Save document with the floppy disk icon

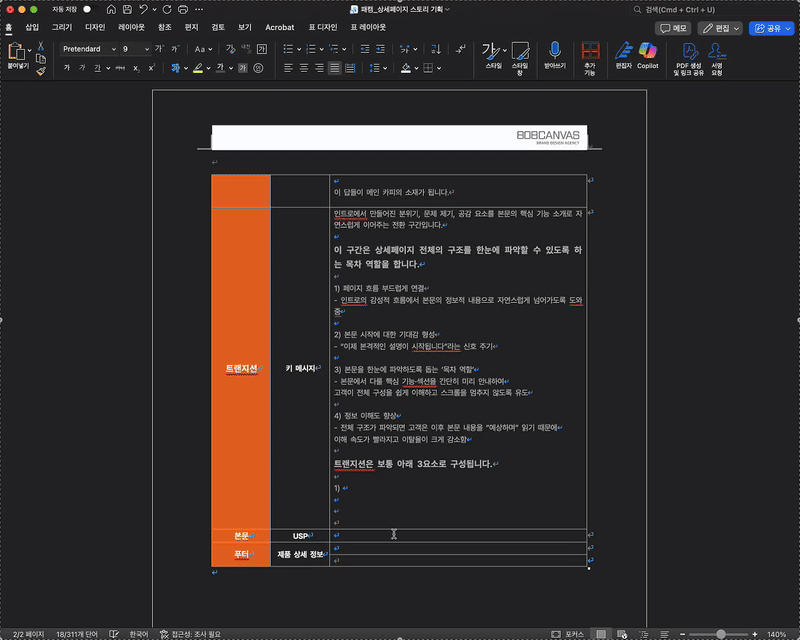128,10
